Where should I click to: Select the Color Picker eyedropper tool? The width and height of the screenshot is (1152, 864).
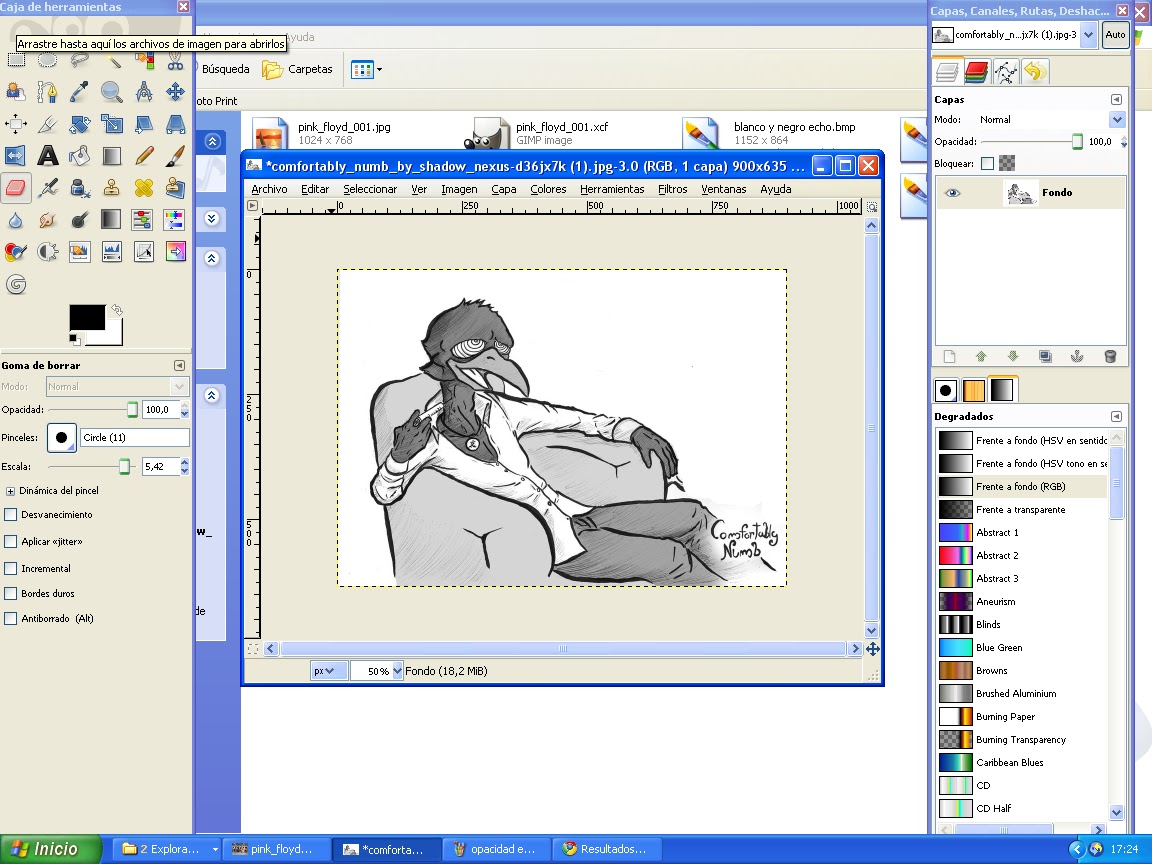pos(79,92)
